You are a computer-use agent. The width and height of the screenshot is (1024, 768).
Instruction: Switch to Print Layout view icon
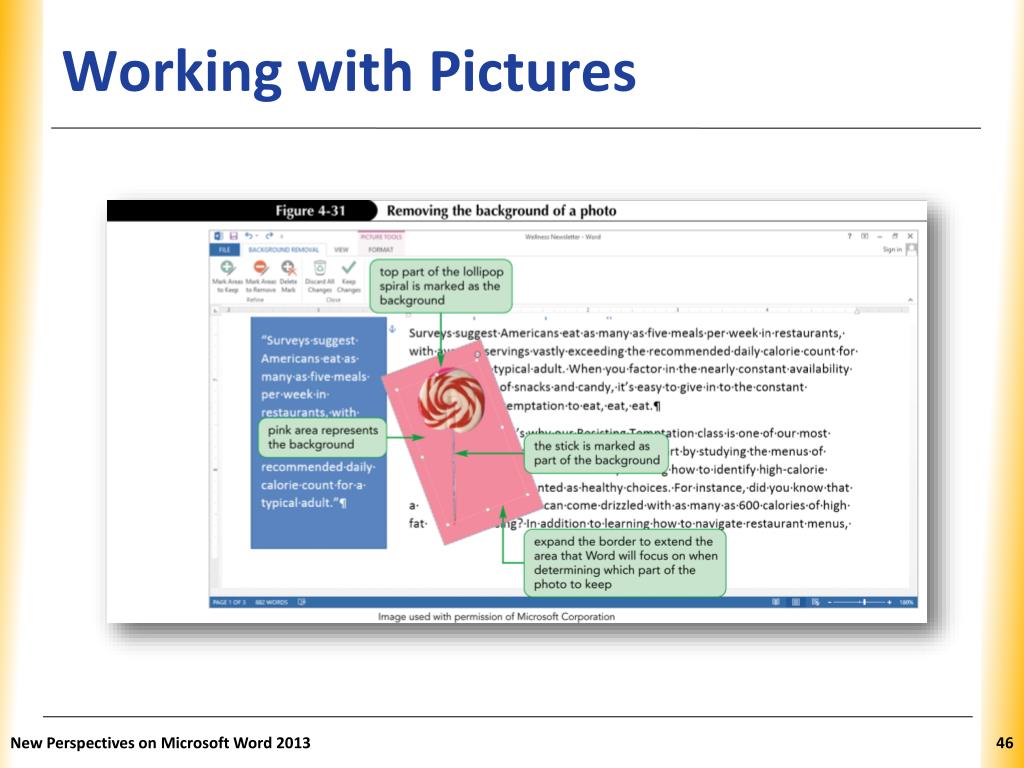coord(795,602)
